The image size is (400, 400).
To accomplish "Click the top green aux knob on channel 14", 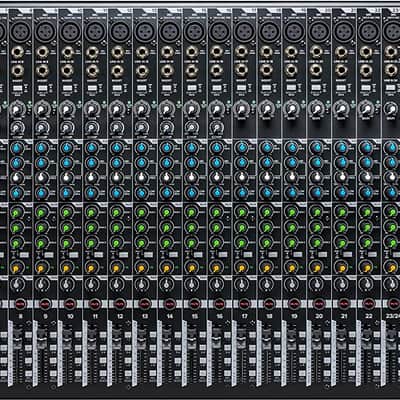I will tap(166, 212).
